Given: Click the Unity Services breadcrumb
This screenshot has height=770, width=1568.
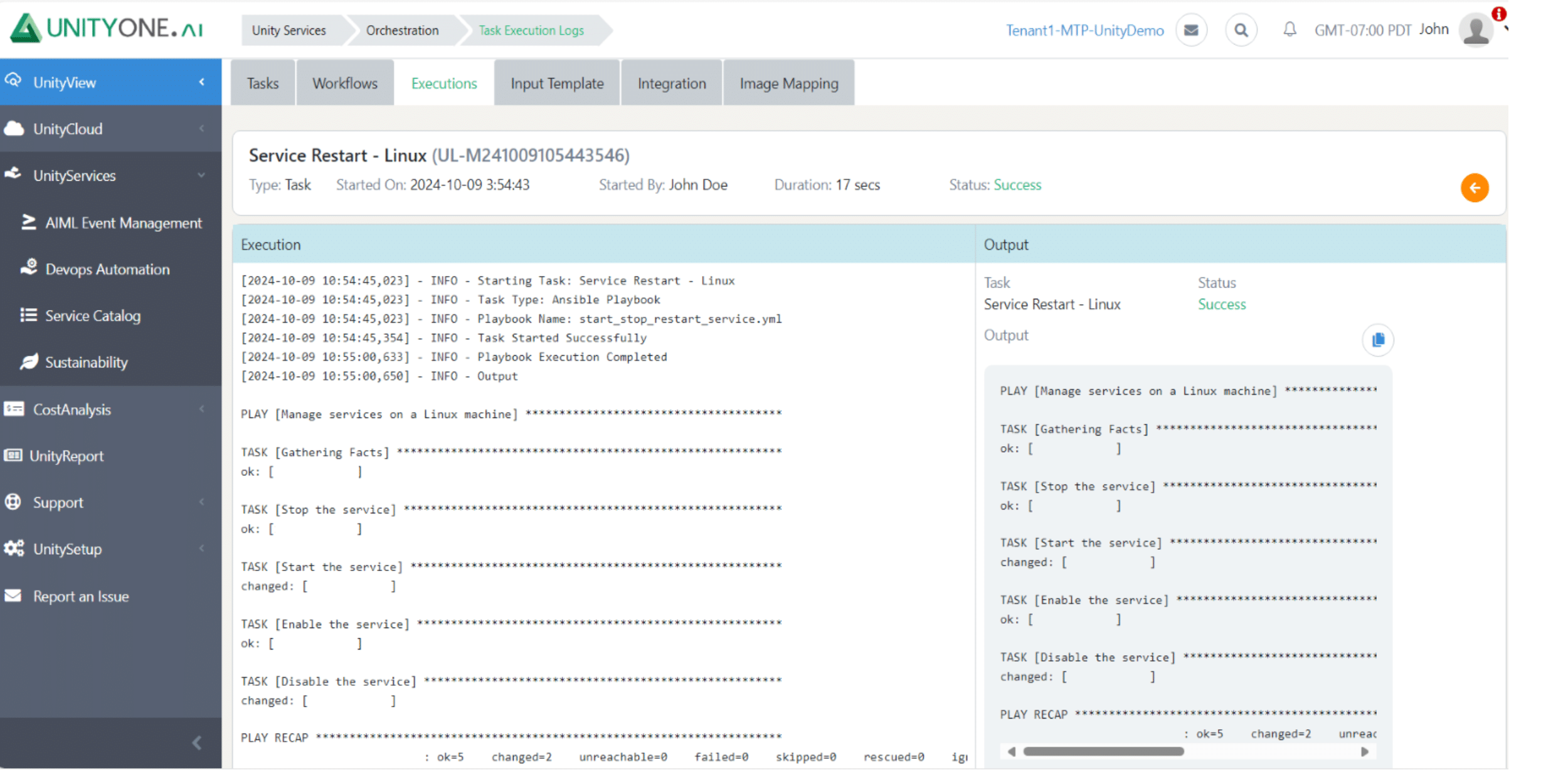Looking at the screenshot, I should click(x=289, y=30).
